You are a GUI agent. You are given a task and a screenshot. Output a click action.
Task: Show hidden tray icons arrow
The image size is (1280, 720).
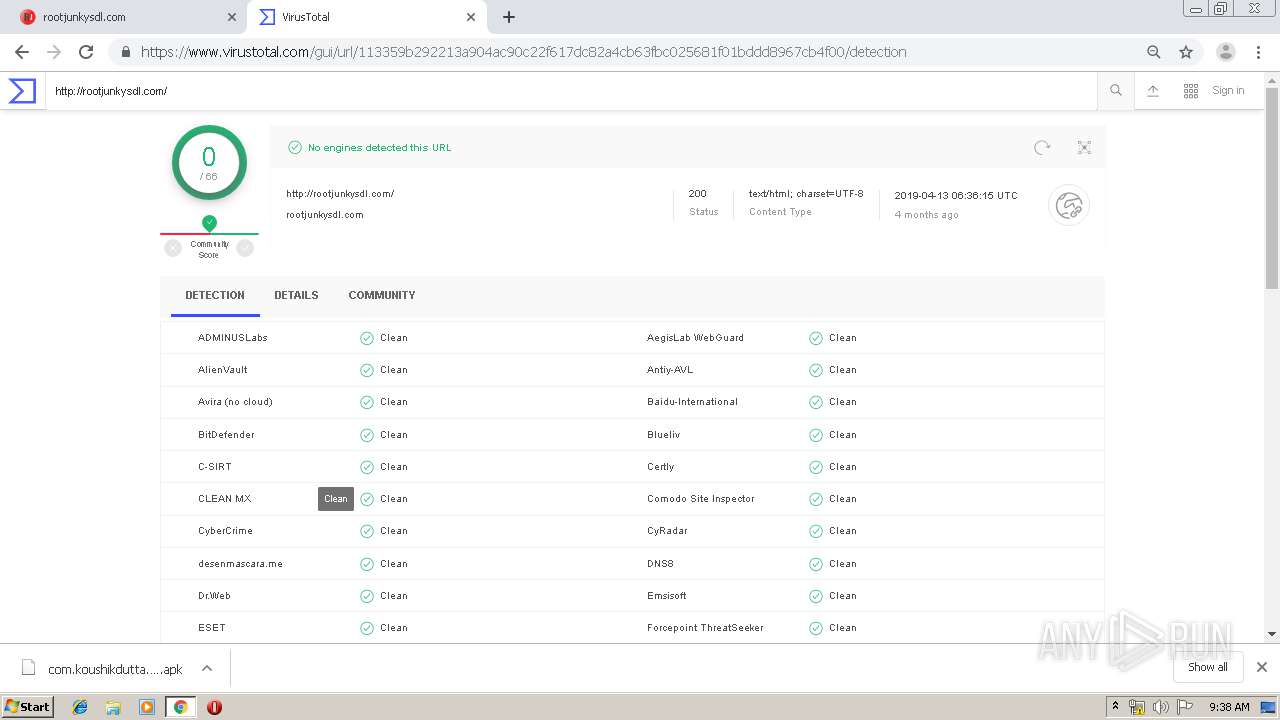coord(1115,707)
